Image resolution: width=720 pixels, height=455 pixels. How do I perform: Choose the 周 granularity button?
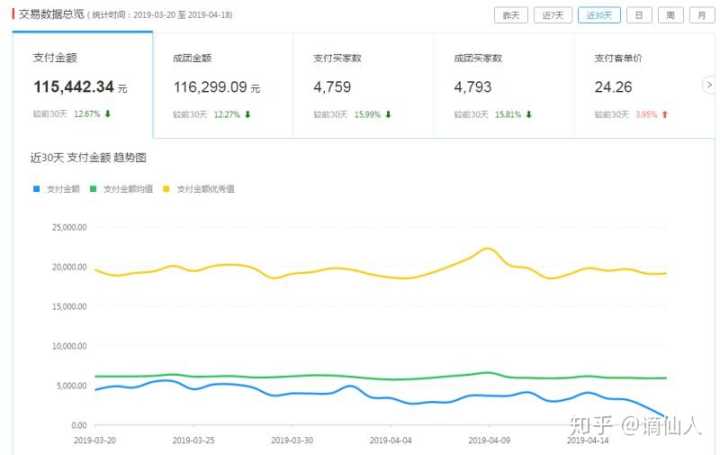point(670,15)
